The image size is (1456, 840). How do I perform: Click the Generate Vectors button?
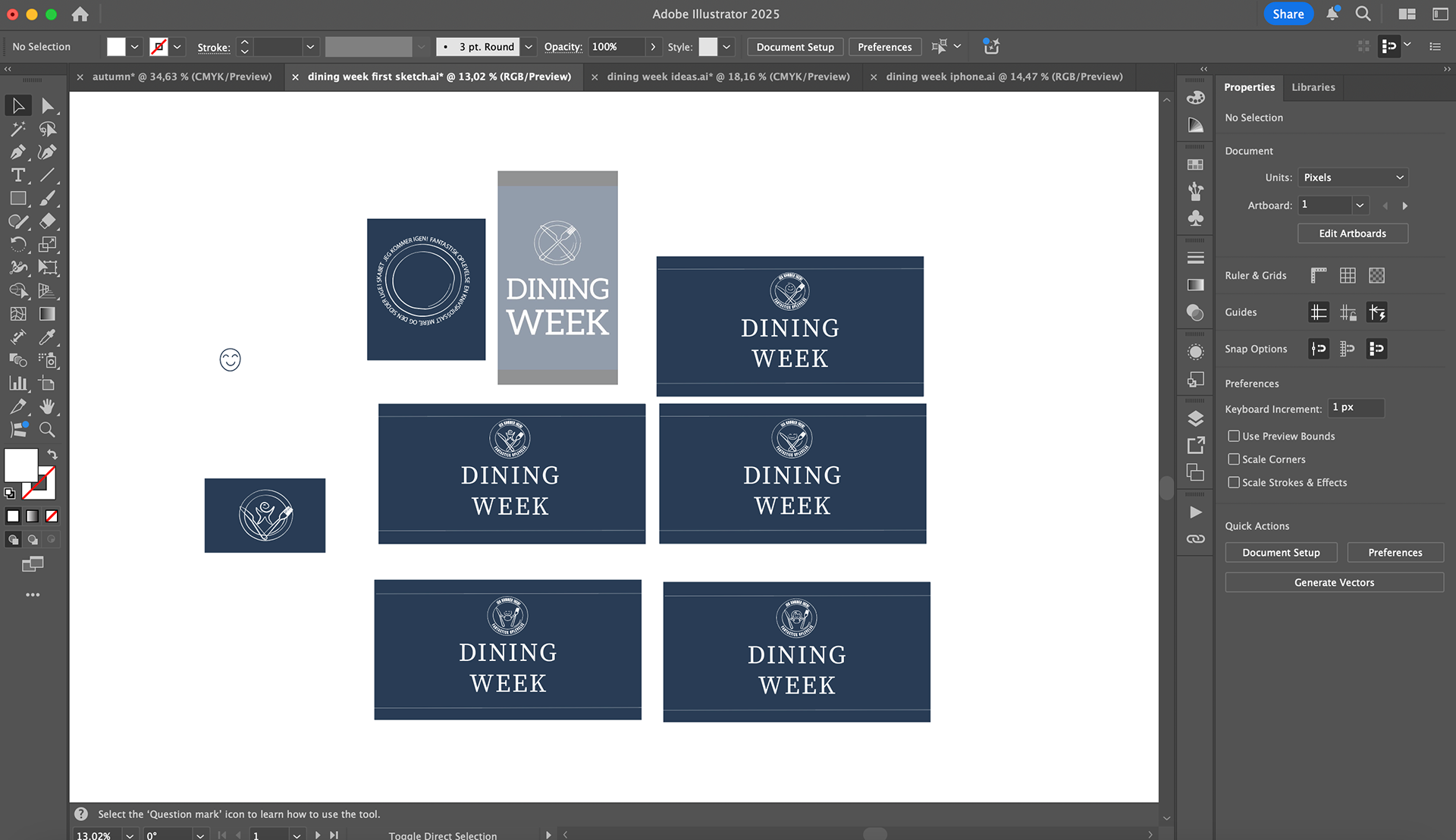pos(1334,582)
